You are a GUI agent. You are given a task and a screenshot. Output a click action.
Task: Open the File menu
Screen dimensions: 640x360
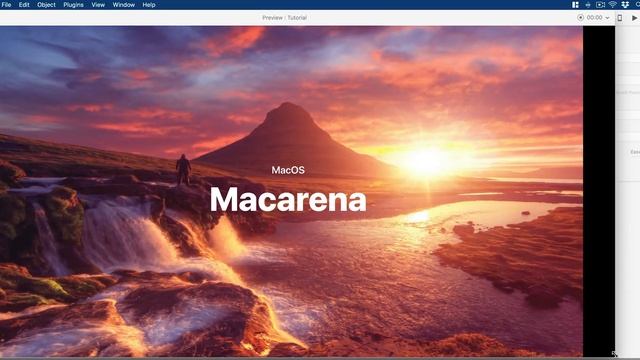click(x=7, y=5)
